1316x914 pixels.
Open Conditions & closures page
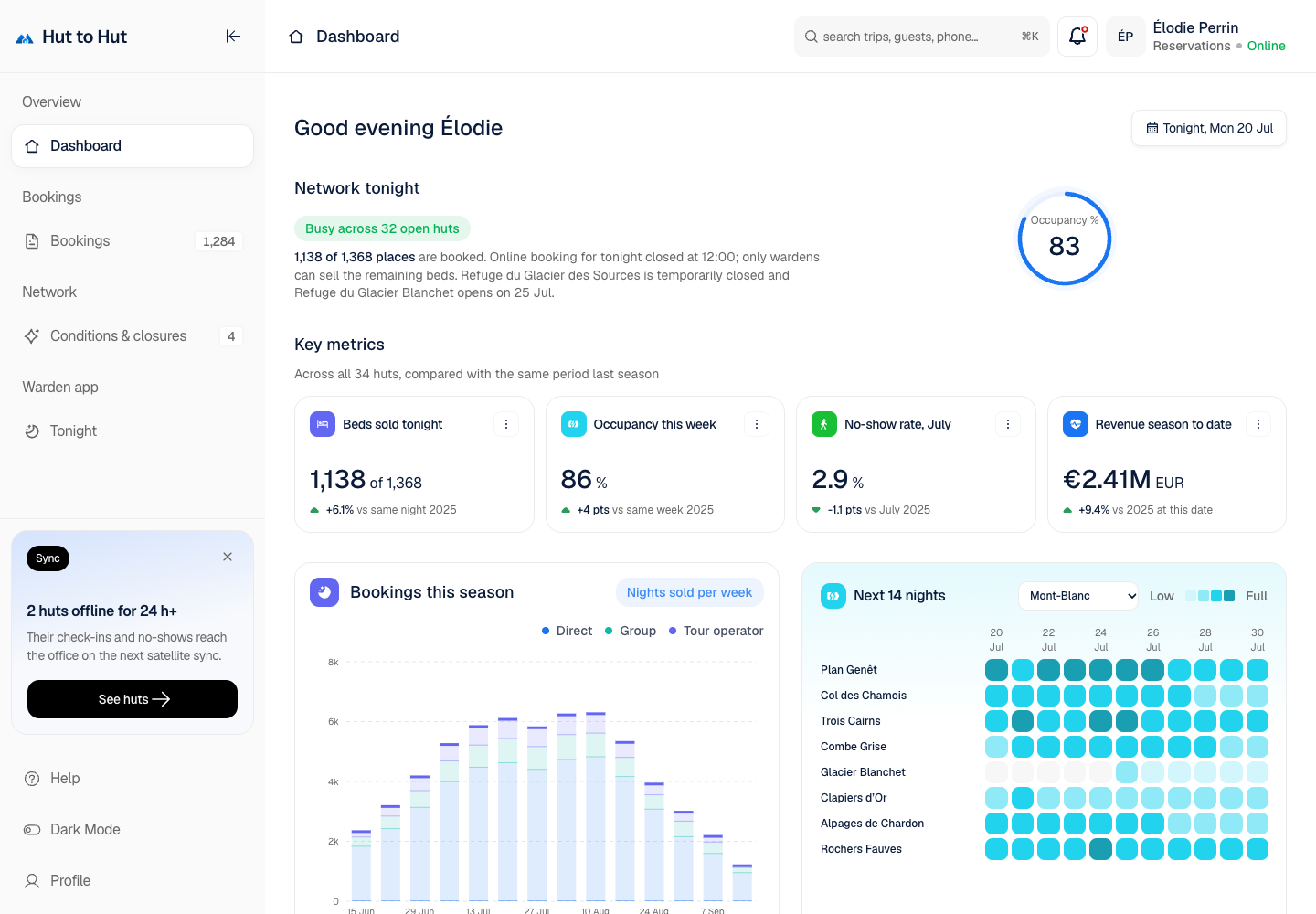pos(133,336)
